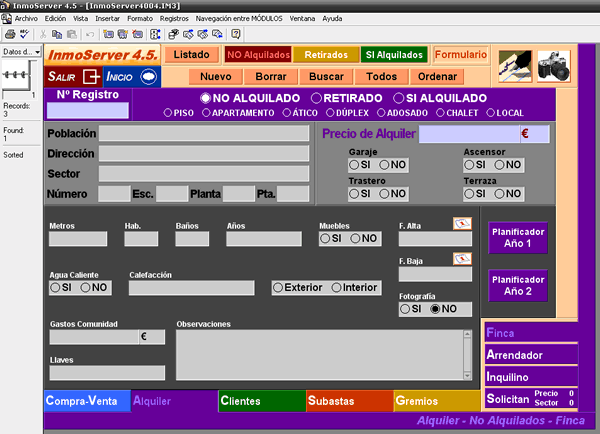Viewport: 600px width, 434px height.
Task: Open the Ventana menu
Action: (302, 18)
